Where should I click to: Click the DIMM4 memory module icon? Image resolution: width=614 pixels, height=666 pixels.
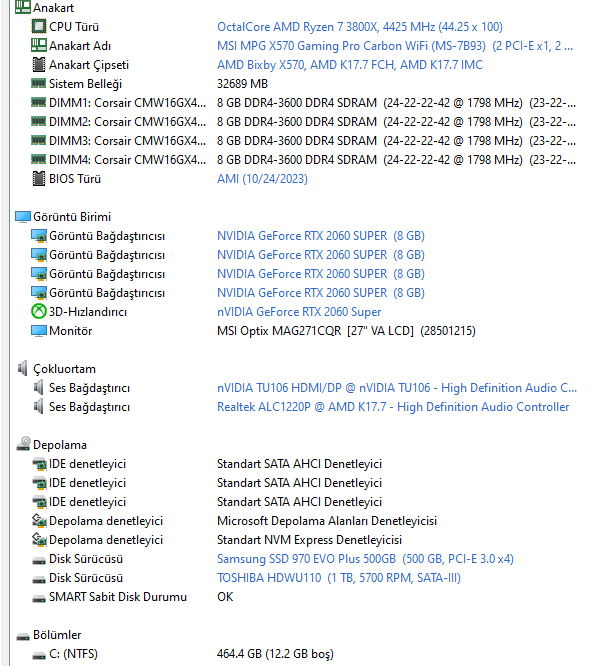(39, 159)
